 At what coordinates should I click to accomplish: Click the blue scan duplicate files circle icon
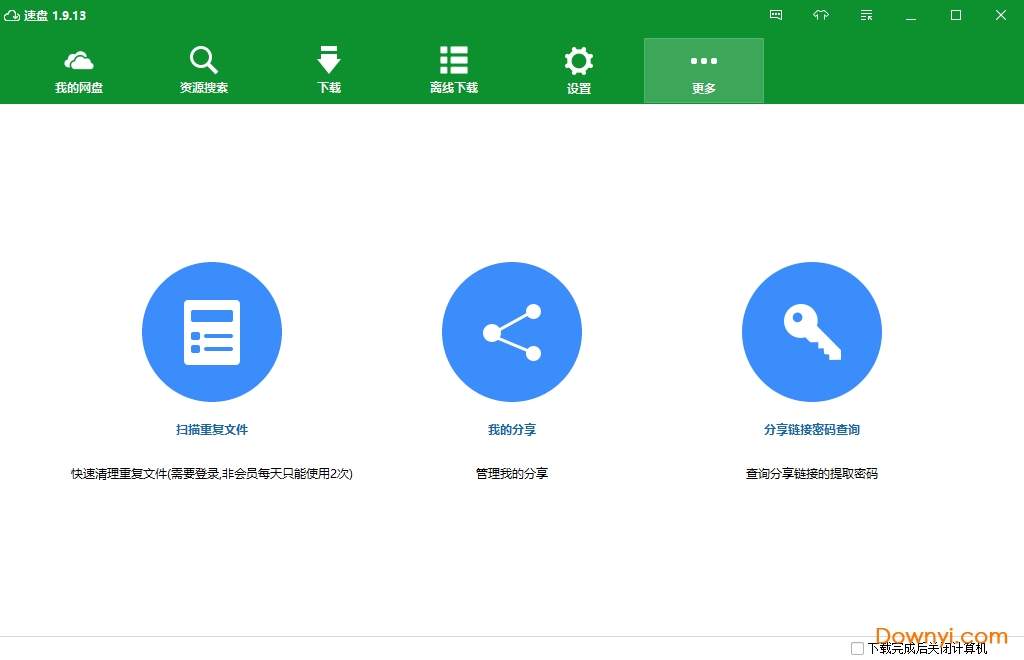coord(212,331)
